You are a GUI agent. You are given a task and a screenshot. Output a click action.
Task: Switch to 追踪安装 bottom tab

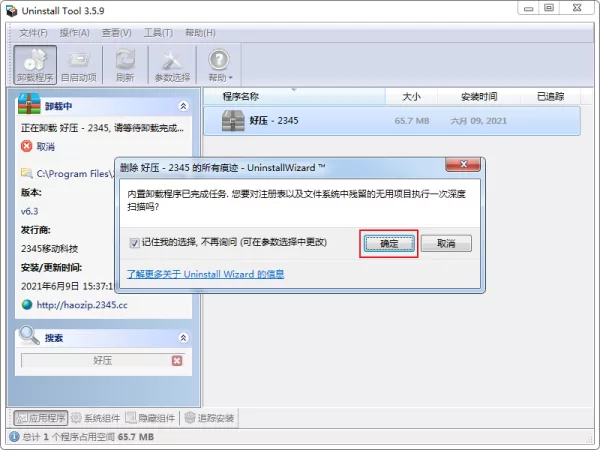[209, 418]
